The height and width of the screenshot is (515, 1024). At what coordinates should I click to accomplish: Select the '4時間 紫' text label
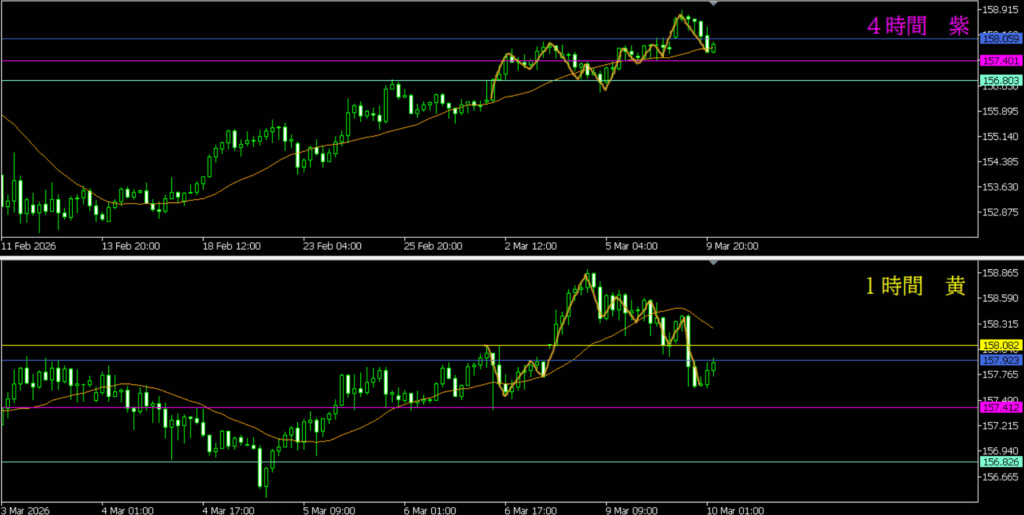point(915,28)
